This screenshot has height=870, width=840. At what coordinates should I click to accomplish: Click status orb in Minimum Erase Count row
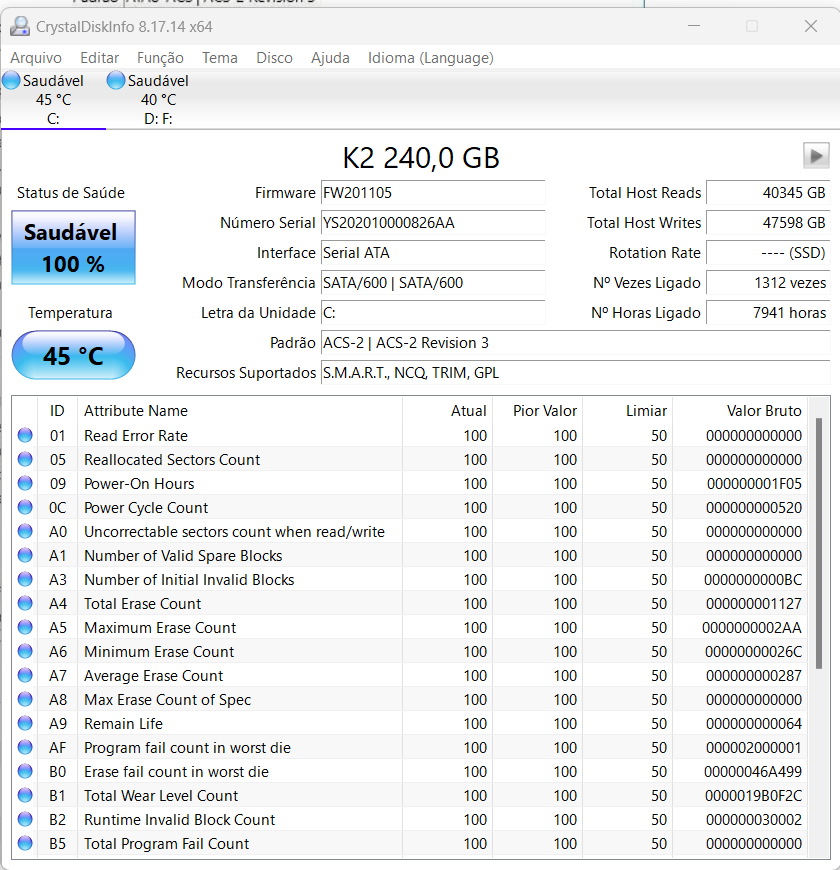(x=25, y=651)
